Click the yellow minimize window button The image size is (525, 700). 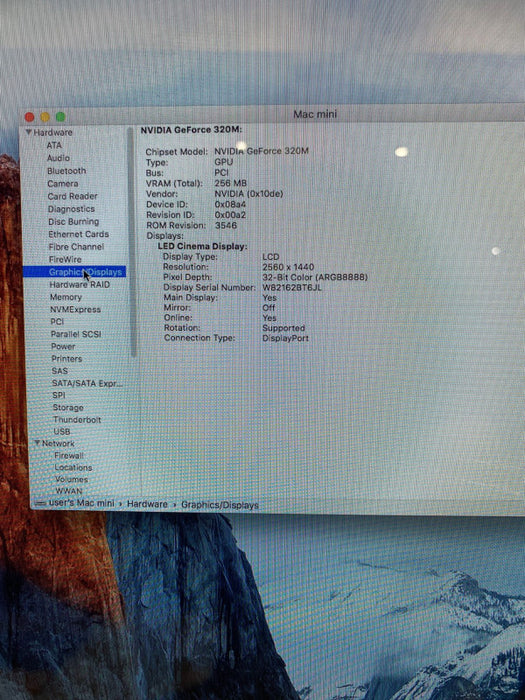coord(45,117)
